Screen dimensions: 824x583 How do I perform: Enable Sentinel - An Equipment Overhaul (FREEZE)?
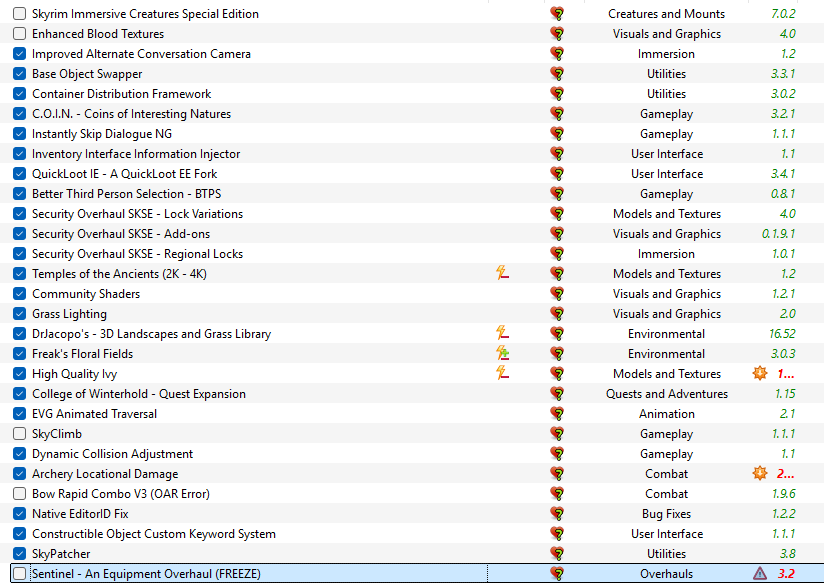click(19, 574)
